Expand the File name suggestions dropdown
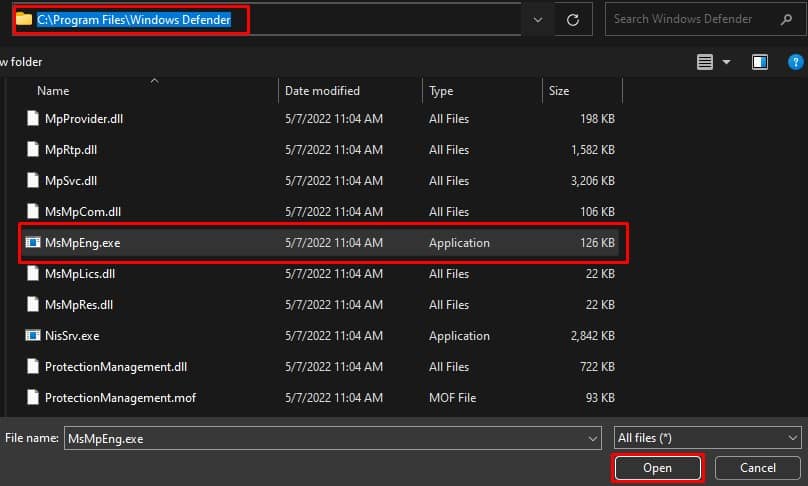The image size is (808, 486). [592, 439]
